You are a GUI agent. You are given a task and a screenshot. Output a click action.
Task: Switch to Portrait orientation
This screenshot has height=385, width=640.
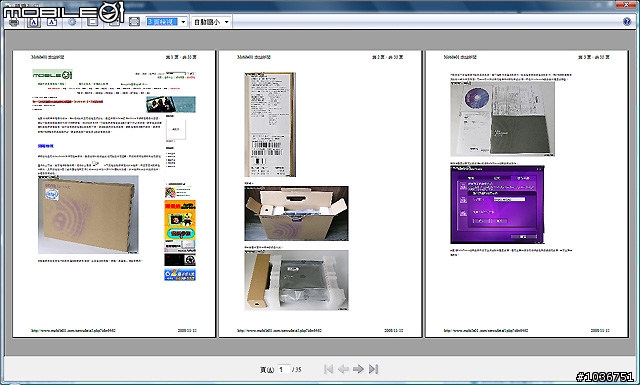point(33,22)
